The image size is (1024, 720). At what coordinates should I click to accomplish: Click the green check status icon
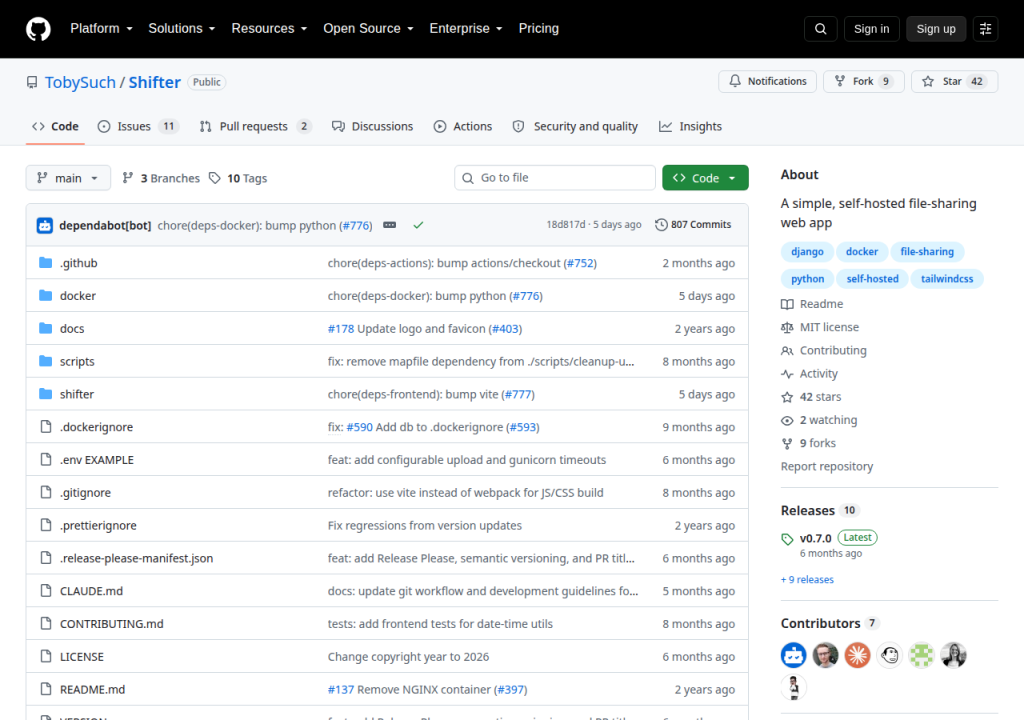pyautogui.click(x=418, y=225)
